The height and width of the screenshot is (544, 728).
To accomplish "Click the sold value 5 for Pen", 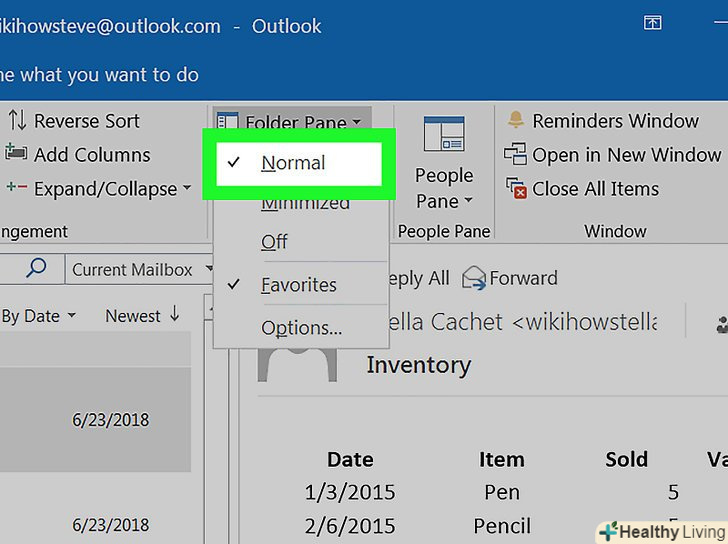I will pos(673,492).
